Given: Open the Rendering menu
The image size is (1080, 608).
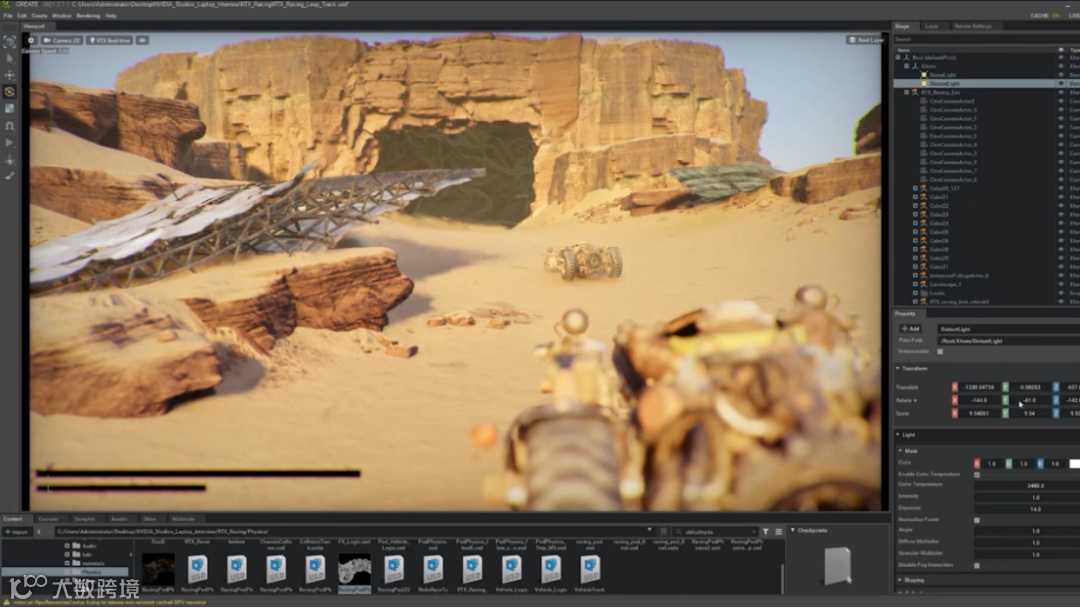Looking at the screenshot, I should [88, 15].
